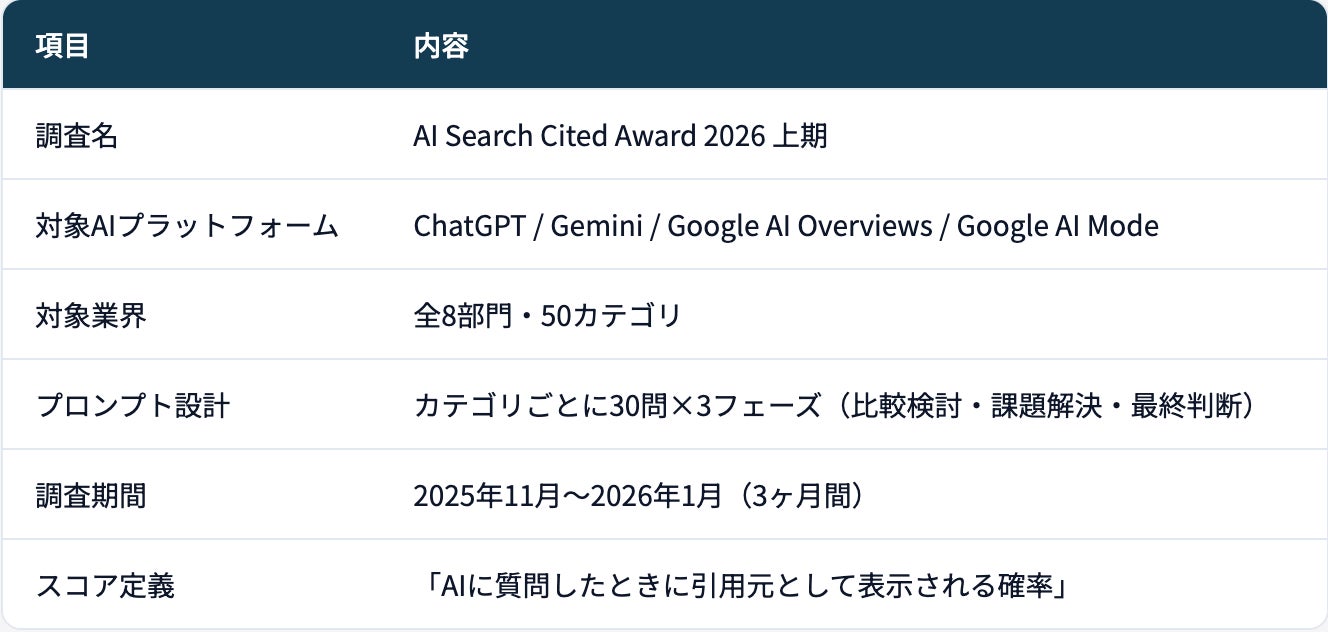Click the AI Search Cited Award 2026 上期 cell
The image size is (1328, 632).
(620, 136)
